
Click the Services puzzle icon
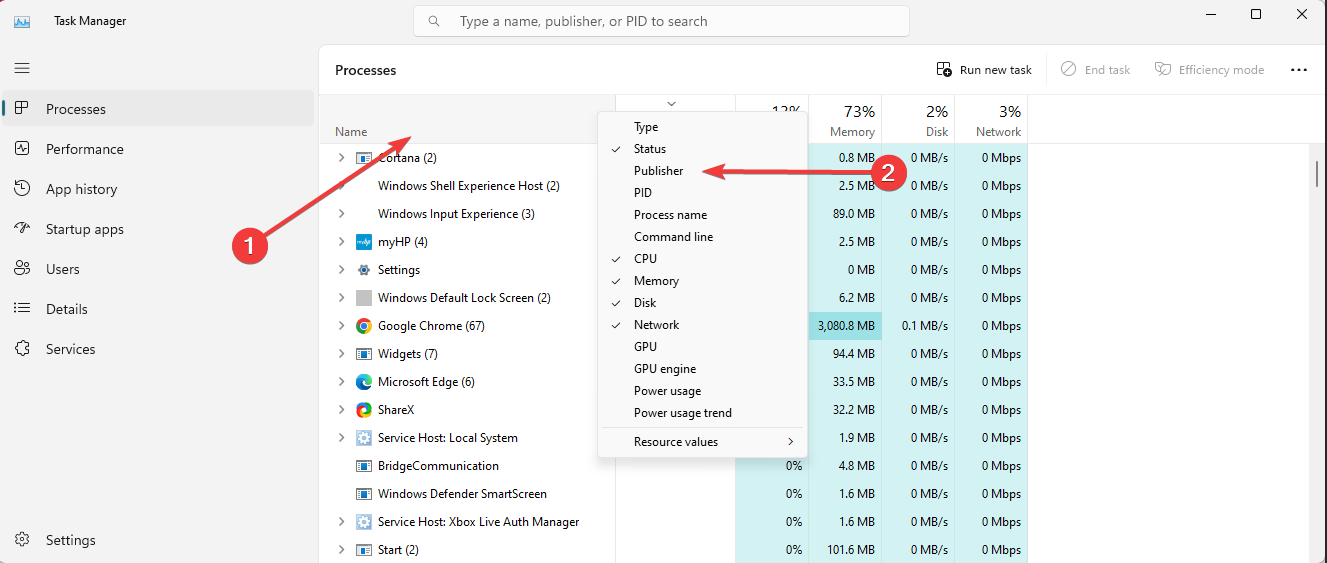tap(22, 348)
